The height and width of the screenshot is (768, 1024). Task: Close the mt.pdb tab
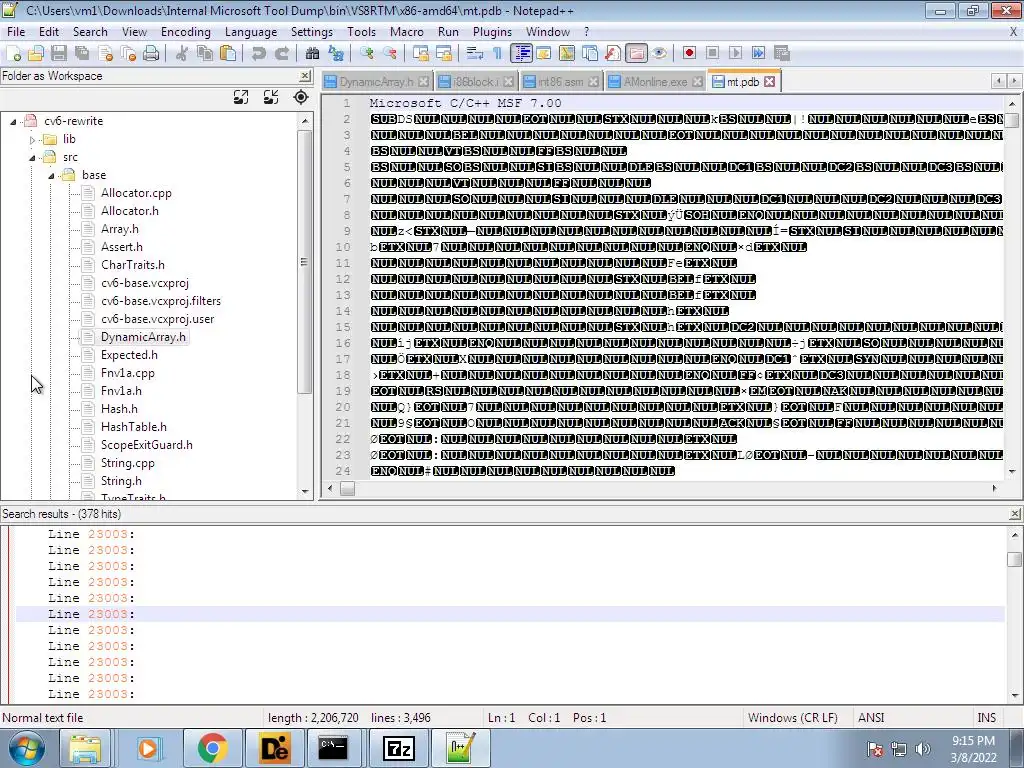click(769, 82)
